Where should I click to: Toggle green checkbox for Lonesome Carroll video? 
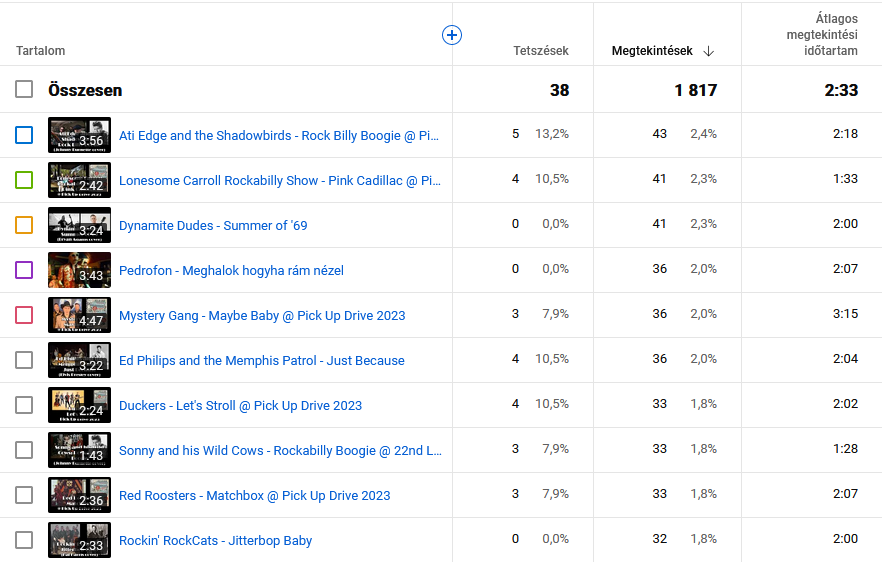click(x=24, y=180)
